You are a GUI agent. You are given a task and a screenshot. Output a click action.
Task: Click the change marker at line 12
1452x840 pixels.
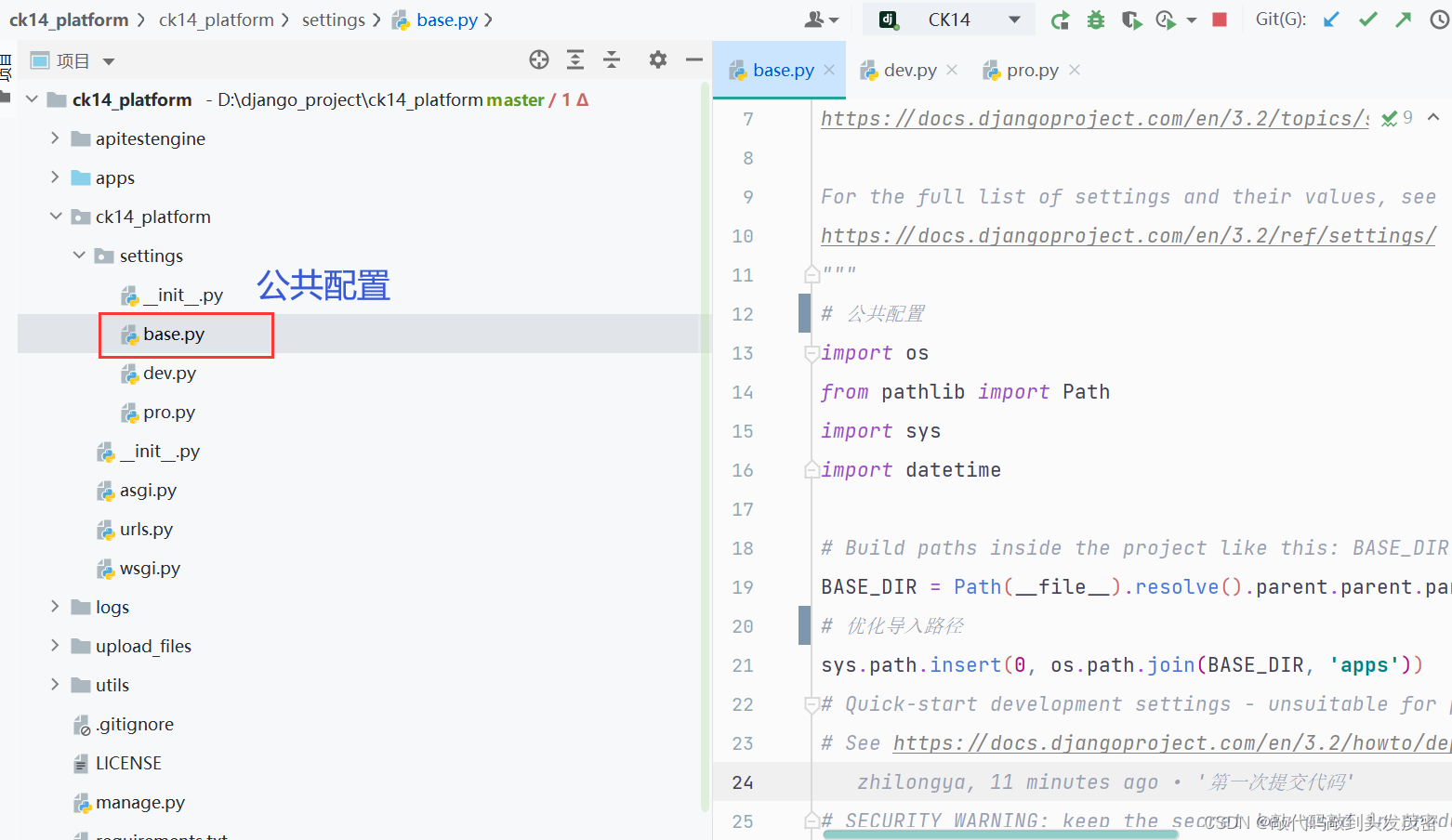point(805,313)
